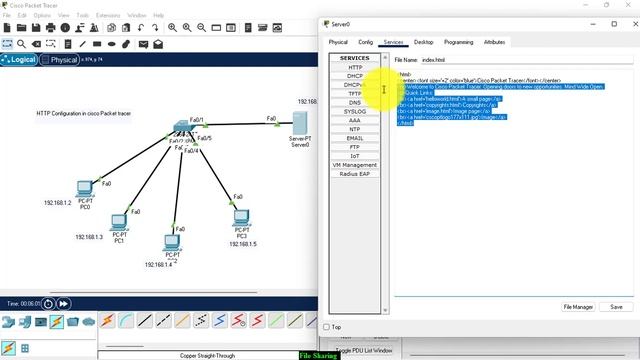Viewport: 640px width, 360px height.
Task: Select the Server0 device on the canvas
Action: click(300, 123)
